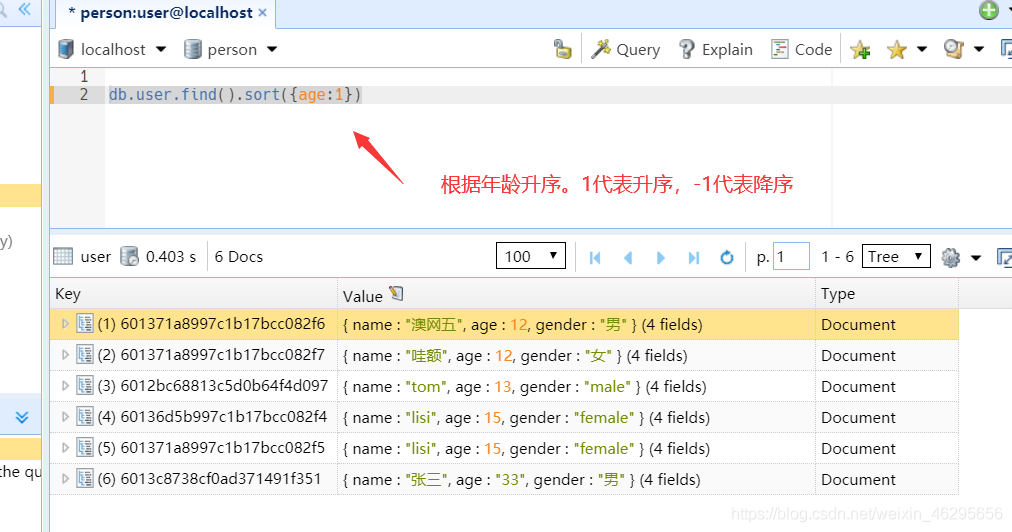
Task: Click the localhost server icon
Action: click(66, 49)
